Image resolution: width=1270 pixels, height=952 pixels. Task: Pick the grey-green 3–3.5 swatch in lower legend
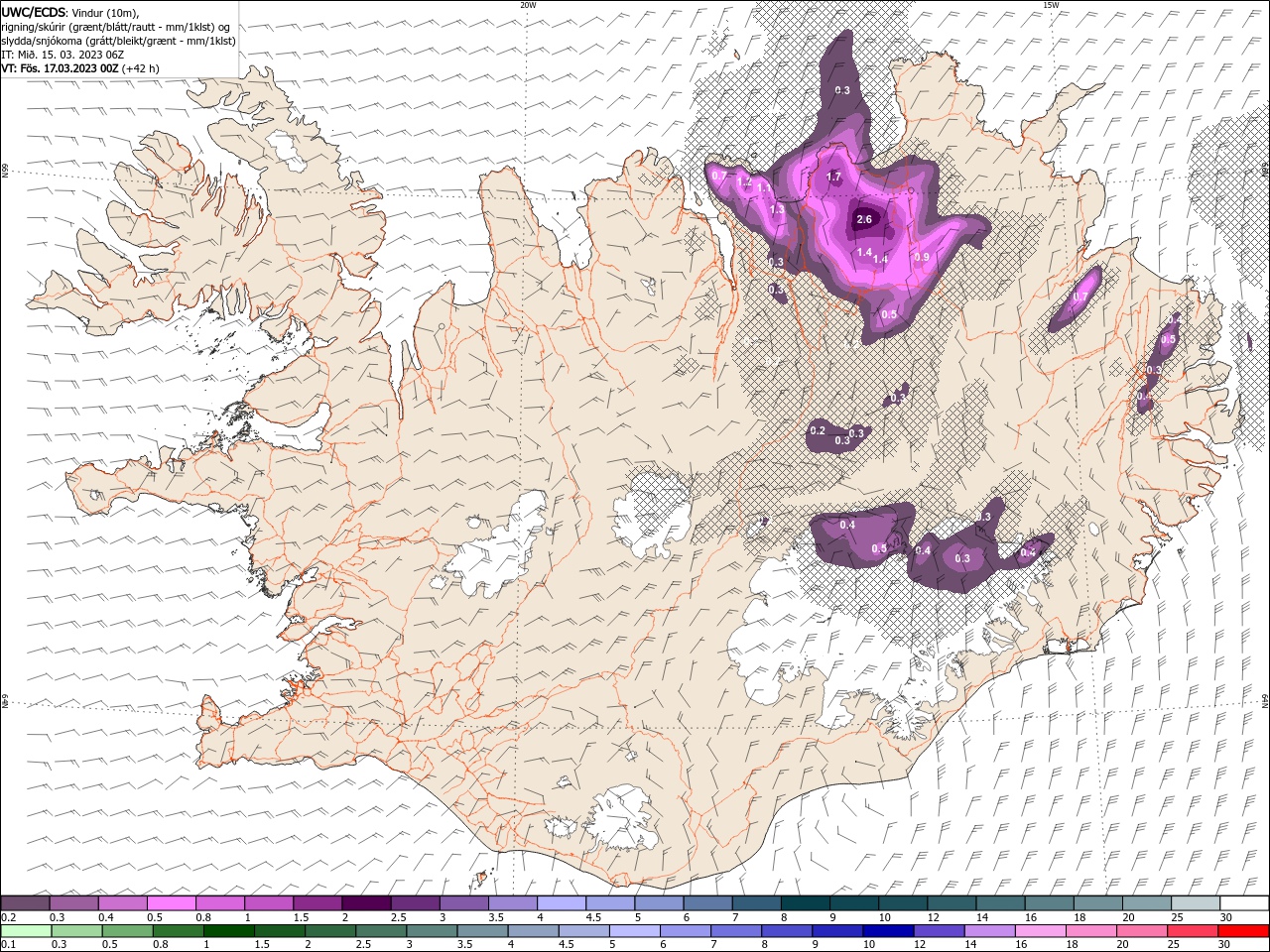point(432,931)
